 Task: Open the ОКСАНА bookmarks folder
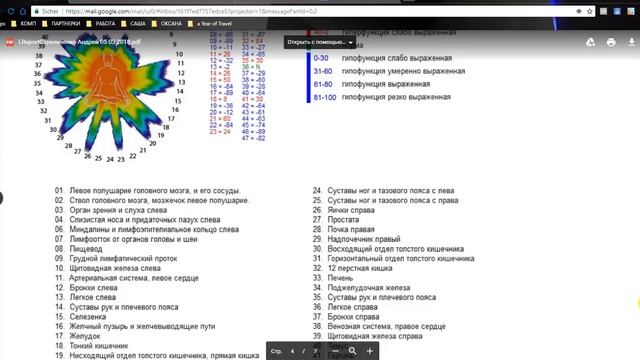pos(167,24)
